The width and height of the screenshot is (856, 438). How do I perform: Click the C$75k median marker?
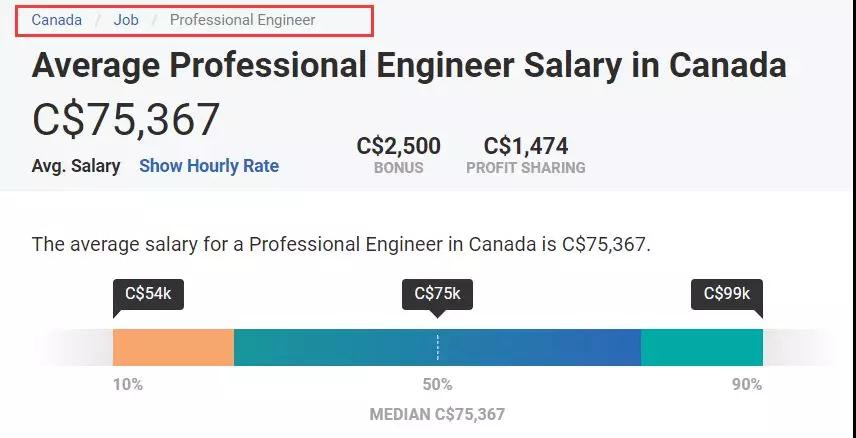(437, 294)
